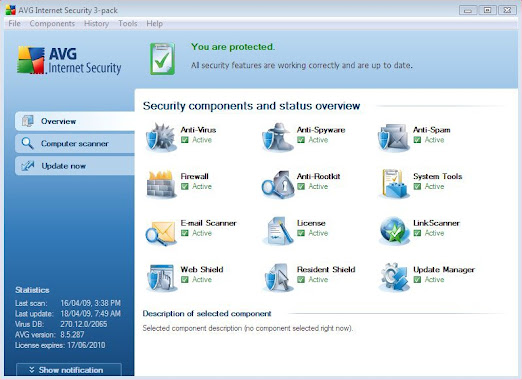
Task: Click the E-mail Scanner envelope icon
Action: click(x=161, y=232)
